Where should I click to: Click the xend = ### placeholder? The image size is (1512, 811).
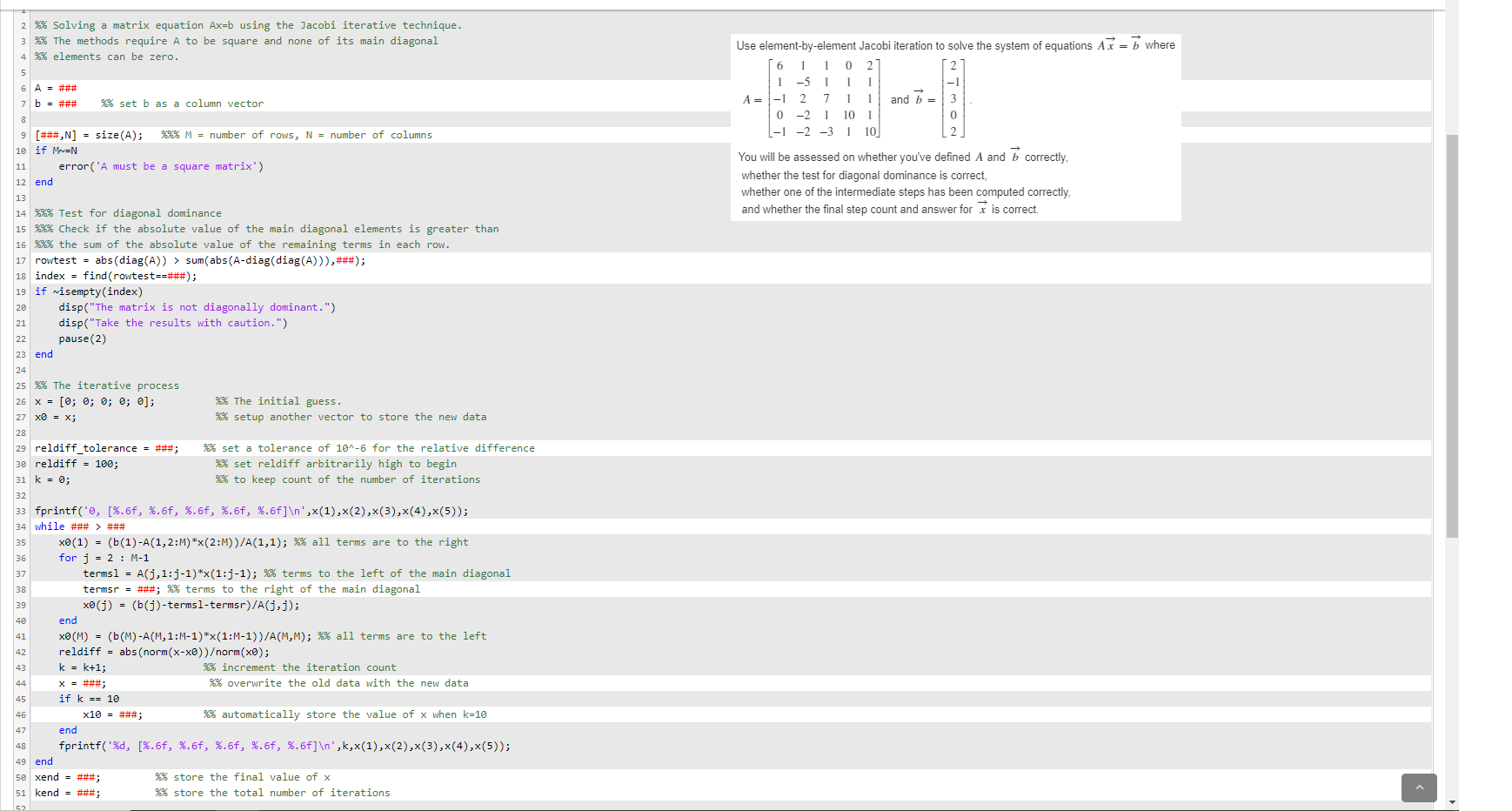point(83,776)
